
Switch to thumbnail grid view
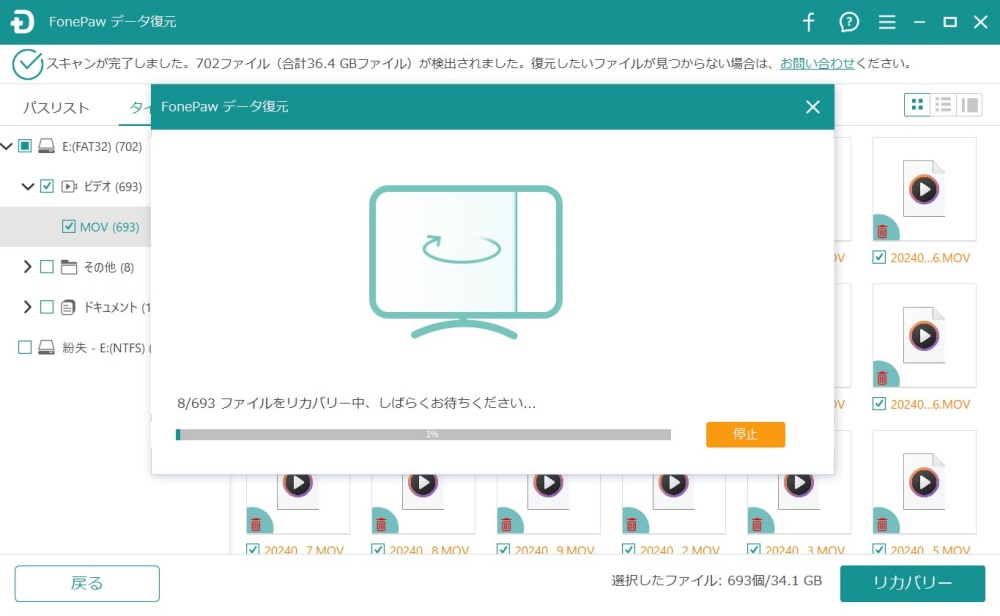pyautogui.click(x=917, y=105)
